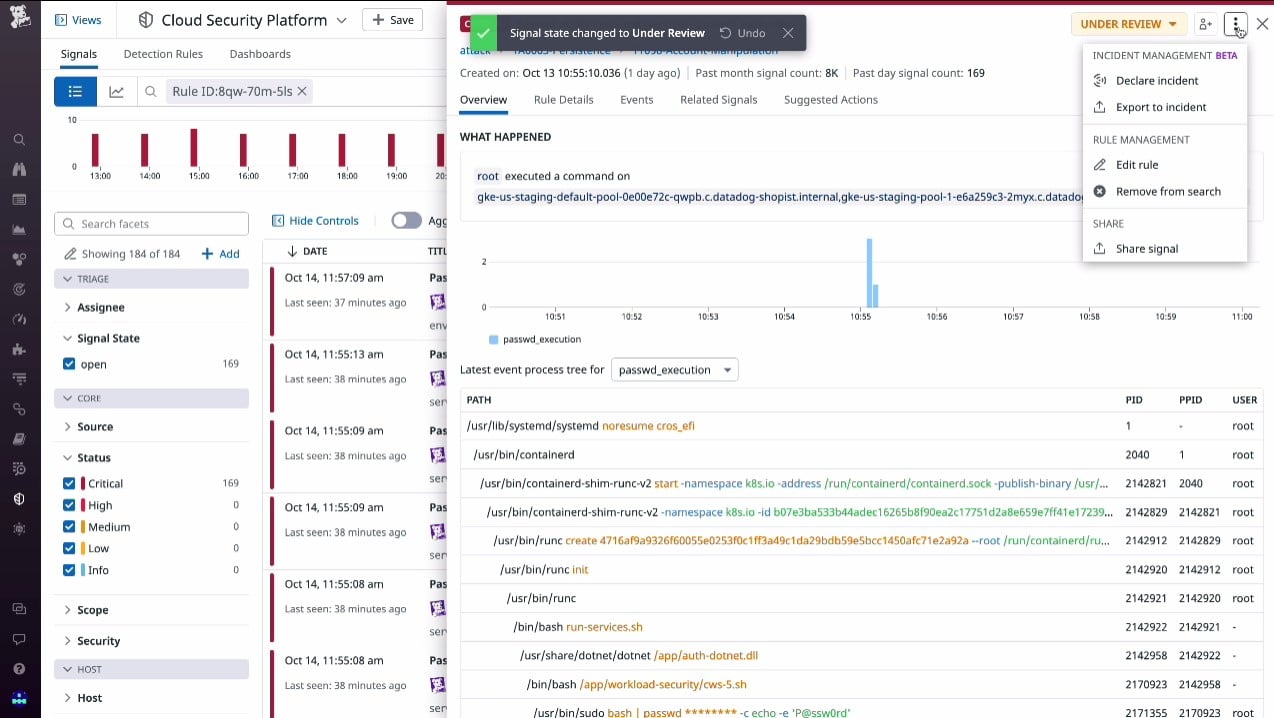Click Add facet link
The image size is (1274, 718).
click(x=221, y=254)
